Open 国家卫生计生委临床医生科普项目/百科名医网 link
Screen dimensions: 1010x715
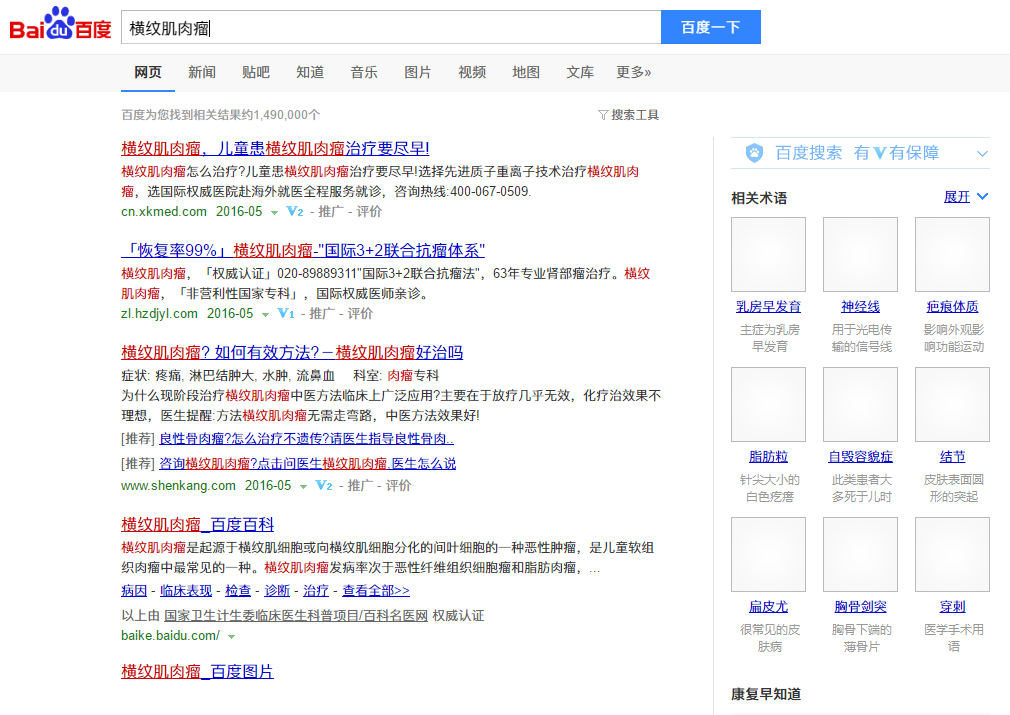pos(296,616)
